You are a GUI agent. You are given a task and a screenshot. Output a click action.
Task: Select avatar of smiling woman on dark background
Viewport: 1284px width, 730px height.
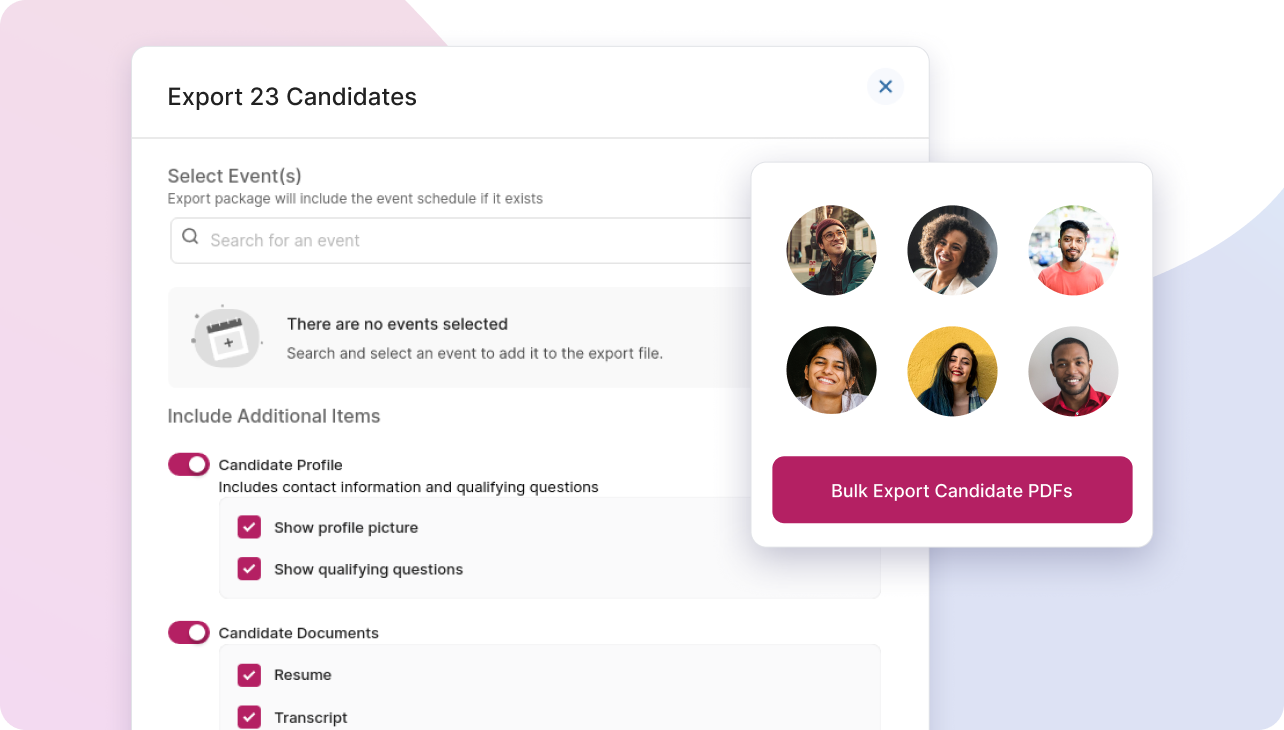[x=831, y=371]
